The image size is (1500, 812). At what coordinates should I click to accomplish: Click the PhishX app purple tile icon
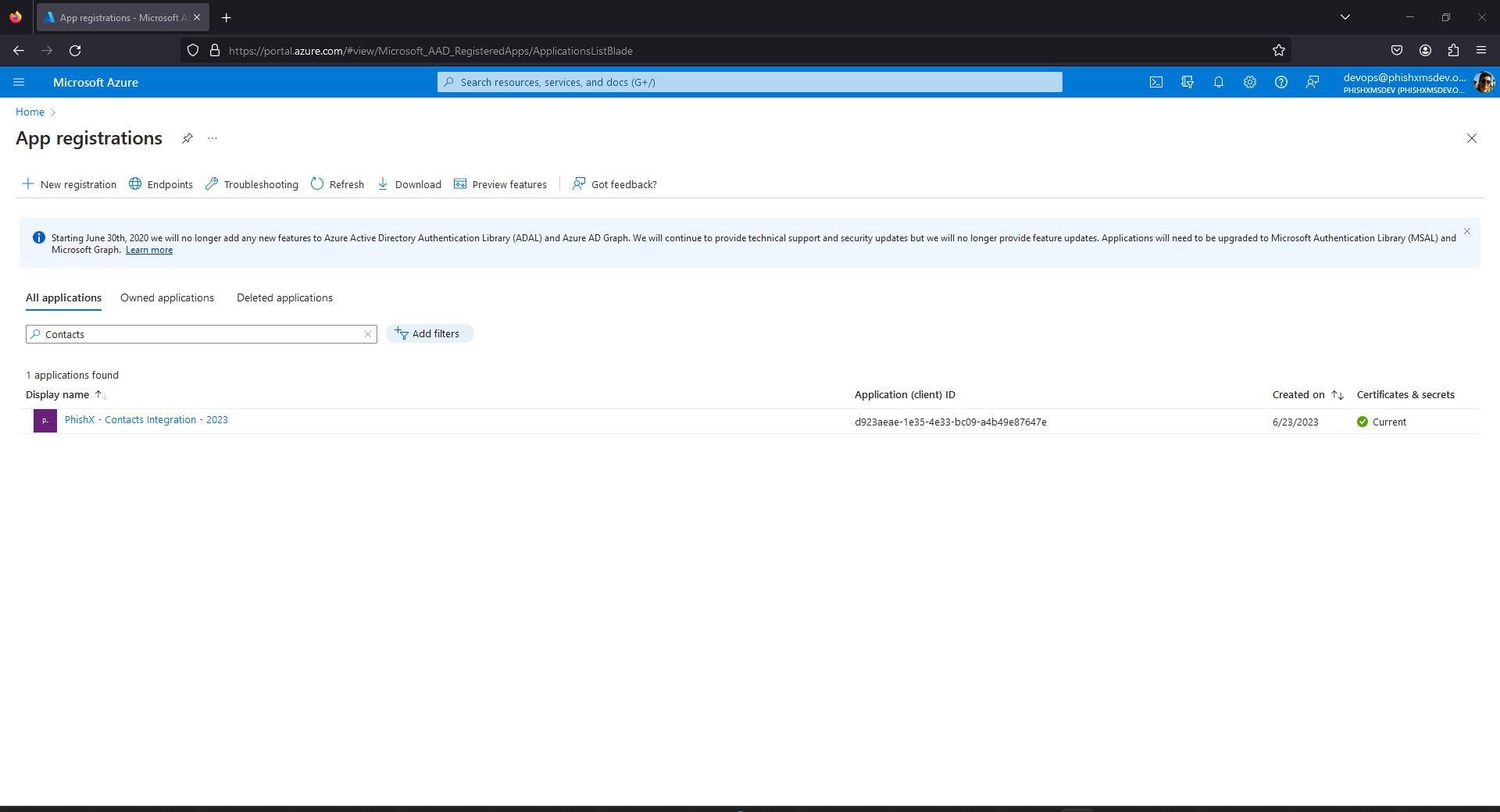point(45,421)
